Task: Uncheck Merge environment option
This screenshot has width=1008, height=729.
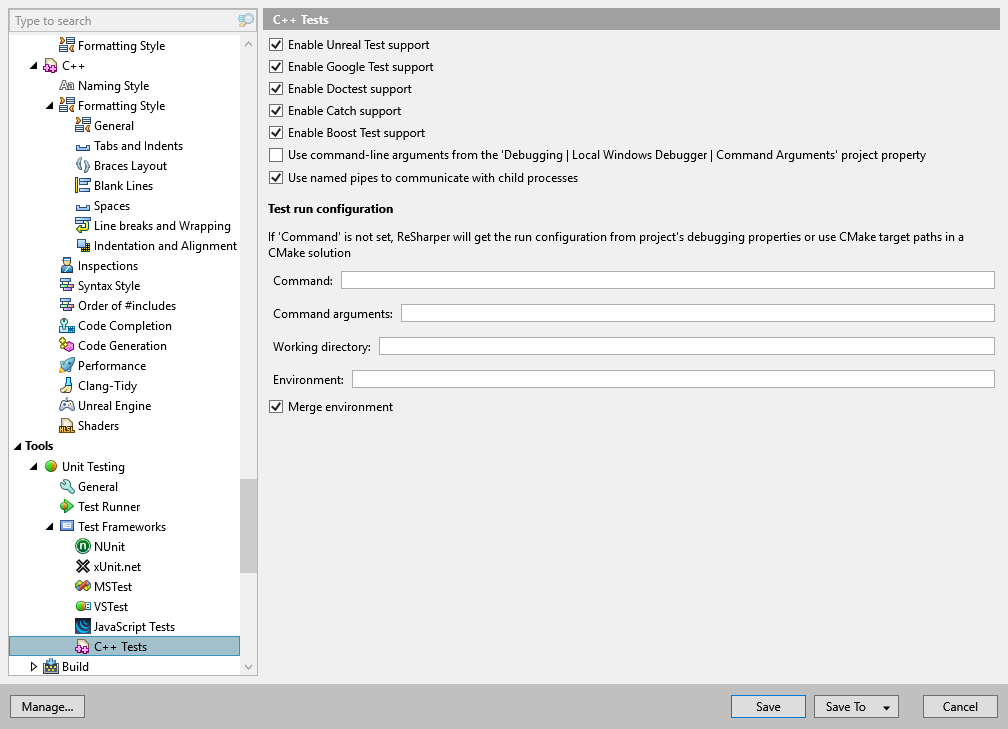Action: coord(277,407)
